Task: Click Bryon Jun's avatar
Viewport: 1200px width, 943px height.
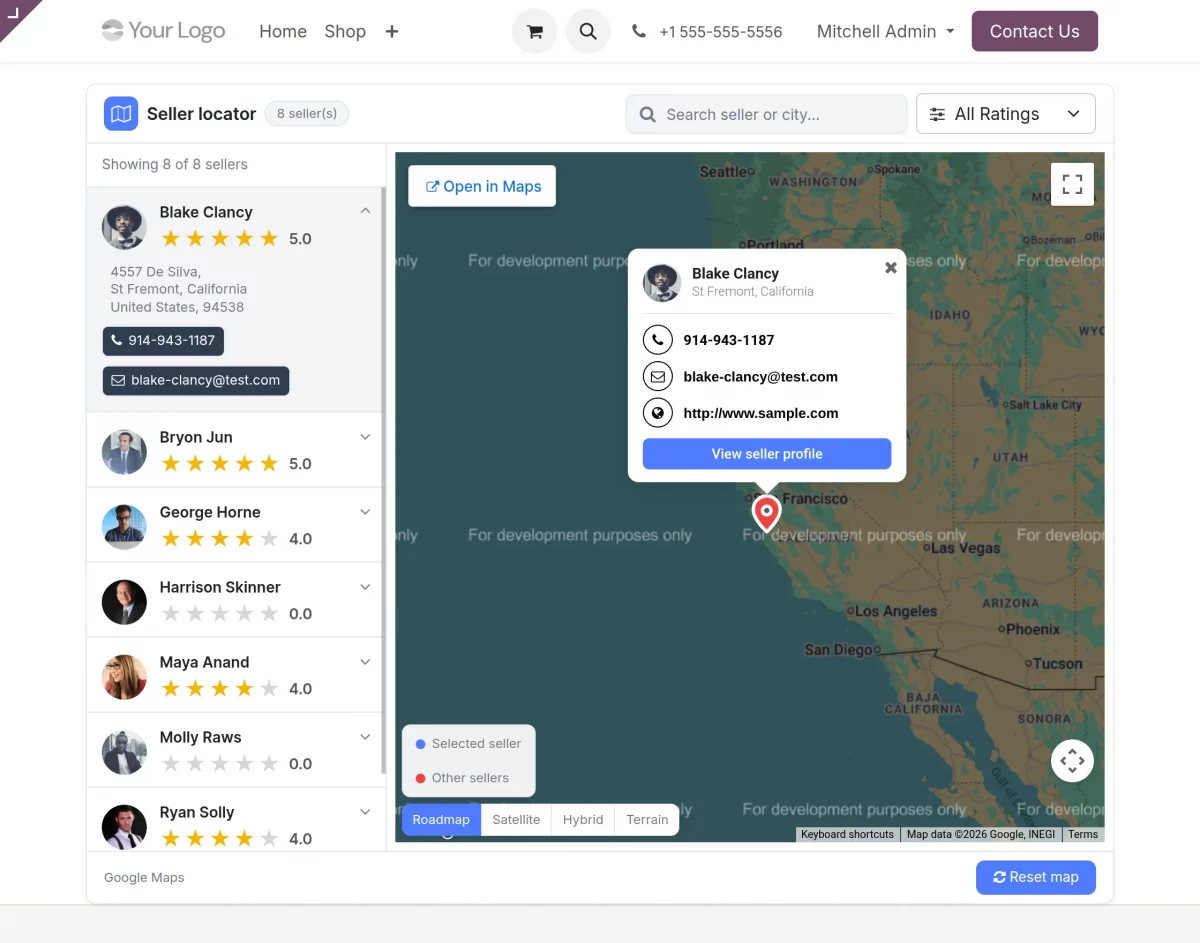Action: click(x=124, y=452)
